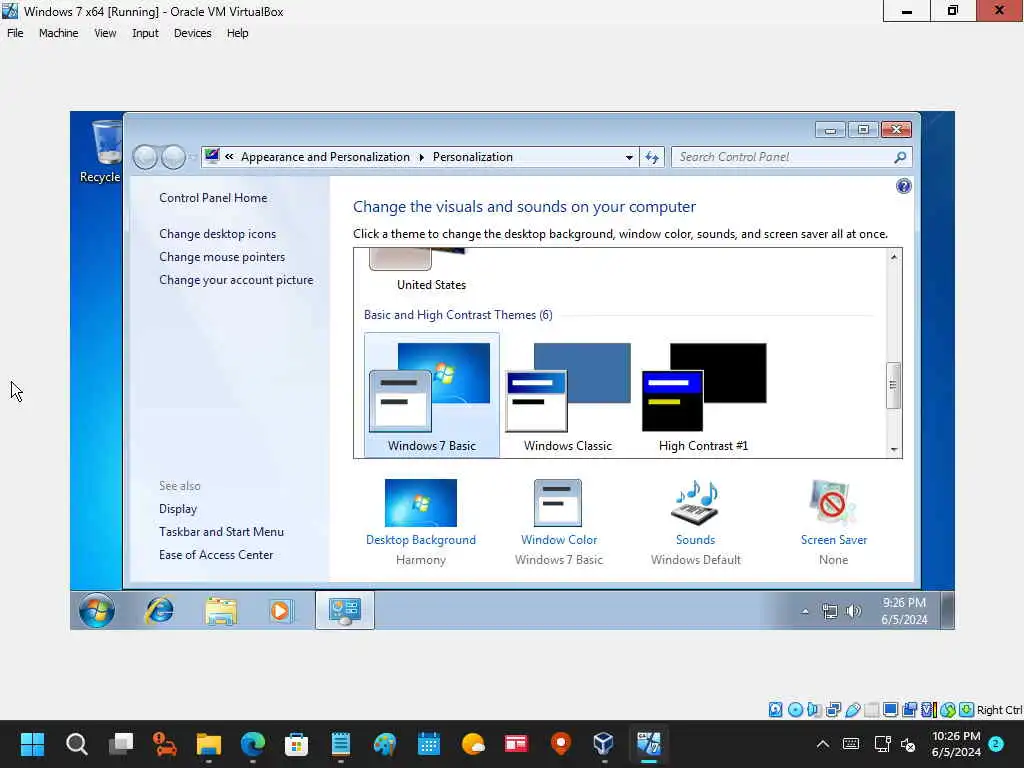Launch Windows Media Player from guest taskbar
1024x768 pixels.
[x=280, y=611]
